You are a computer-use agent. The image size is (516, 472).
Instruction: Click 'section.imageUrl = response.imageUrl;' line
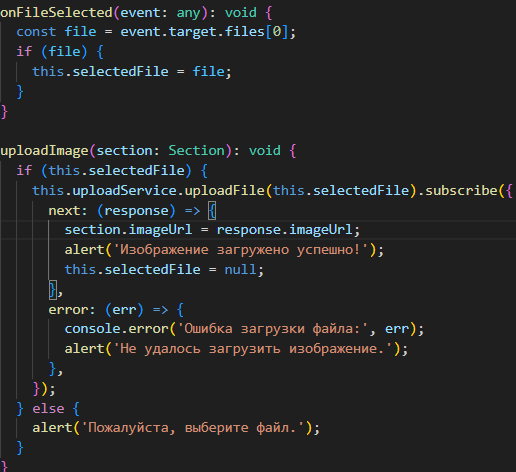[212, 230]
